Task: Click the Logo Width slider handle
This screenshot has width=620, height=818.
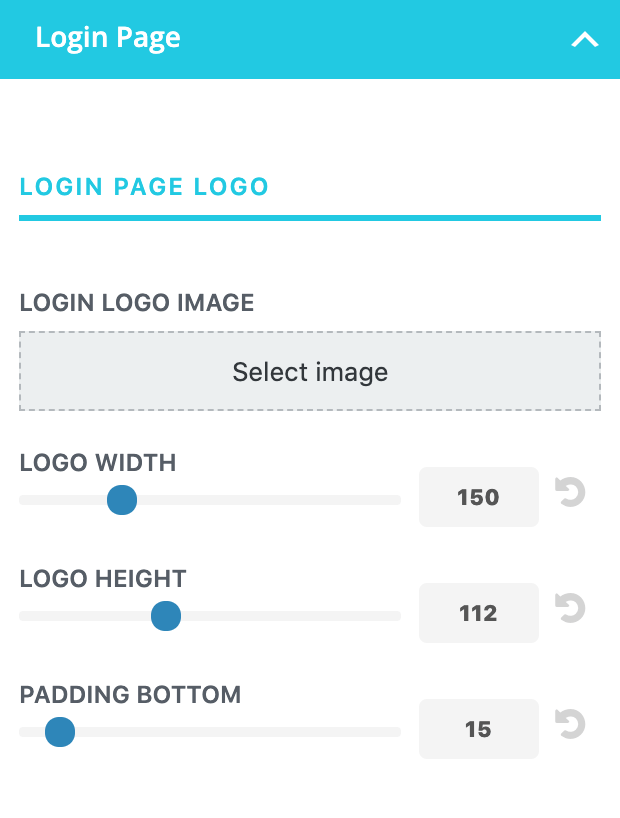Action: point(122,500)
